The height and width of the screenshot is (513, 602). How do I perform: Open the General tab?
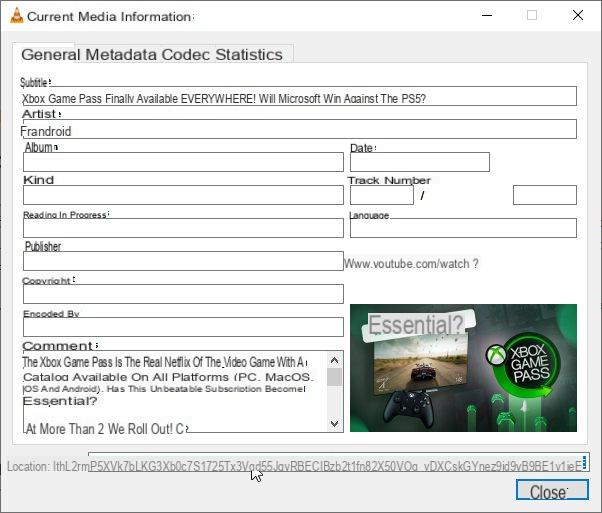tap(50, 55)
